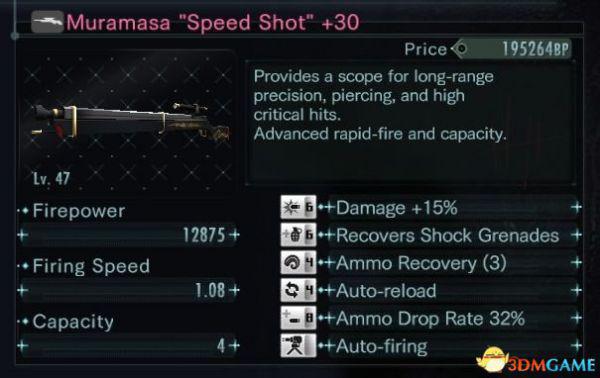The image size is (600, 378).
Task: Click the weapon description text box
Action: coord(410,123)
